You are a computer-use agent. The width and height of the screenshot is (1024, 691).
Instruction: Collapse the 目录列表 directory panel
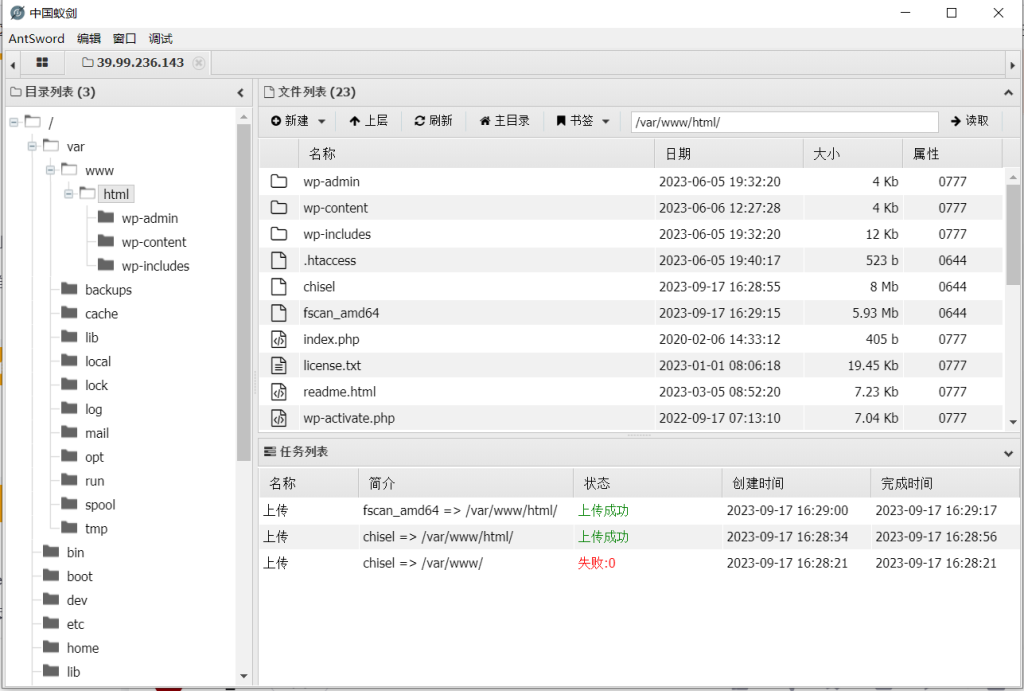[x=240, y=93]
